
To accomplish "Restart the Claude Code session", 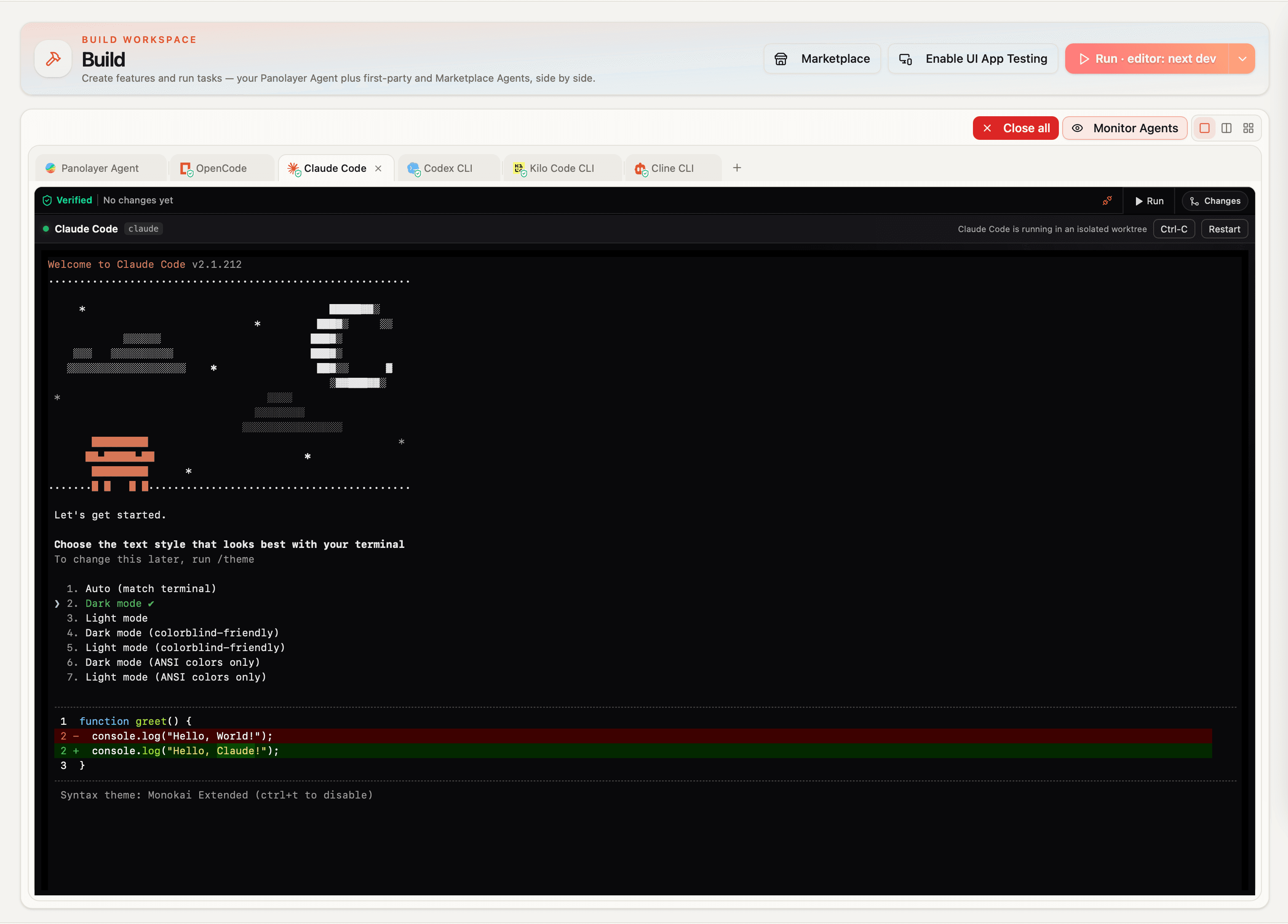I will [x=1224, y=230].
